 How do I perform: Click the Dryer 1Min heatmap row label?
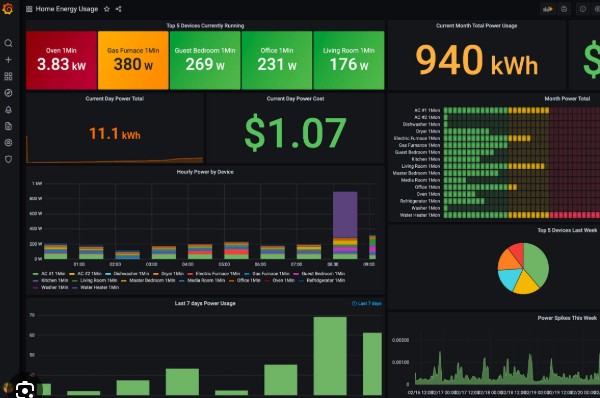428,131
